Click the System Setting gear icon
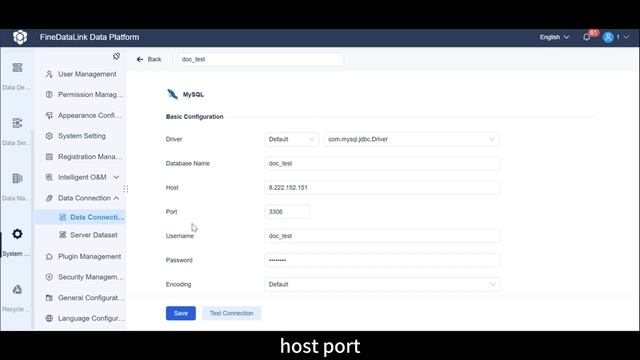The image size is (640, 360). click(x=49, y=136)
